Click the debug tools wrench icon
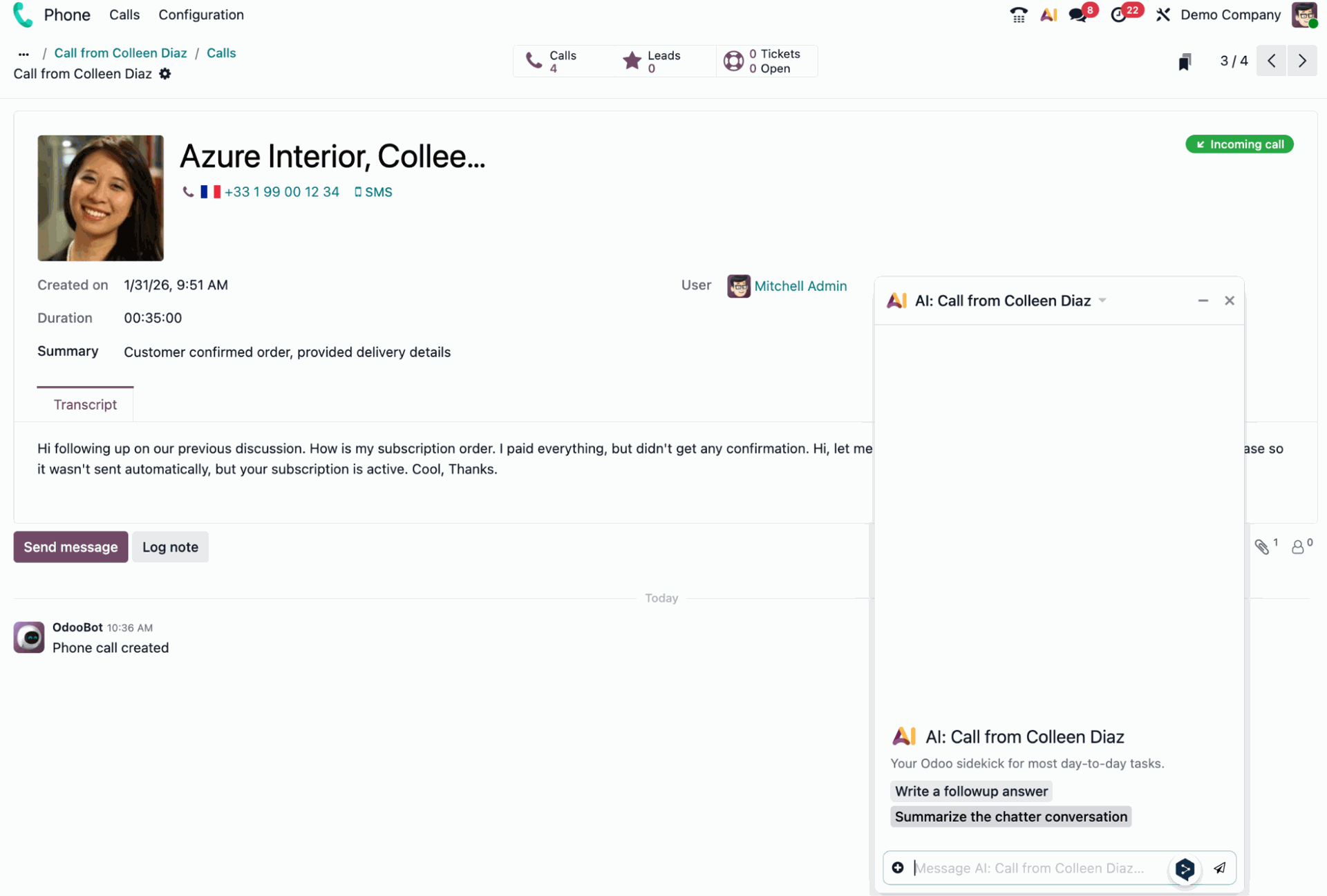The image size is (1327, 896). pyautogui.click(x=1163, y=15)
